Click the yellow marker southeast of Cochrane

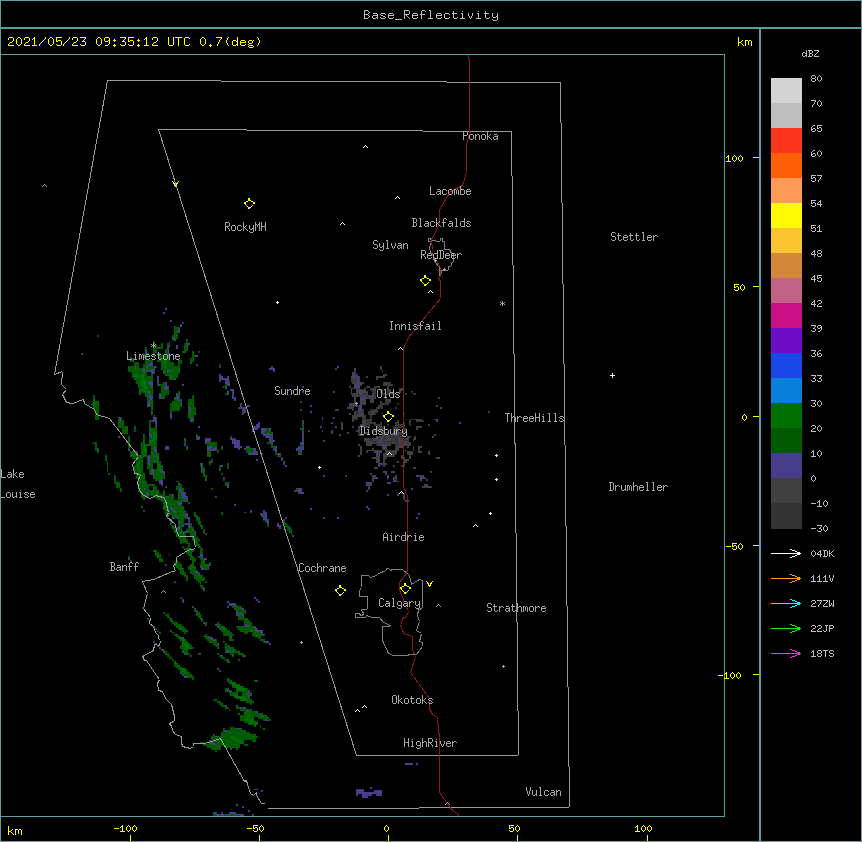click(340, 590)
